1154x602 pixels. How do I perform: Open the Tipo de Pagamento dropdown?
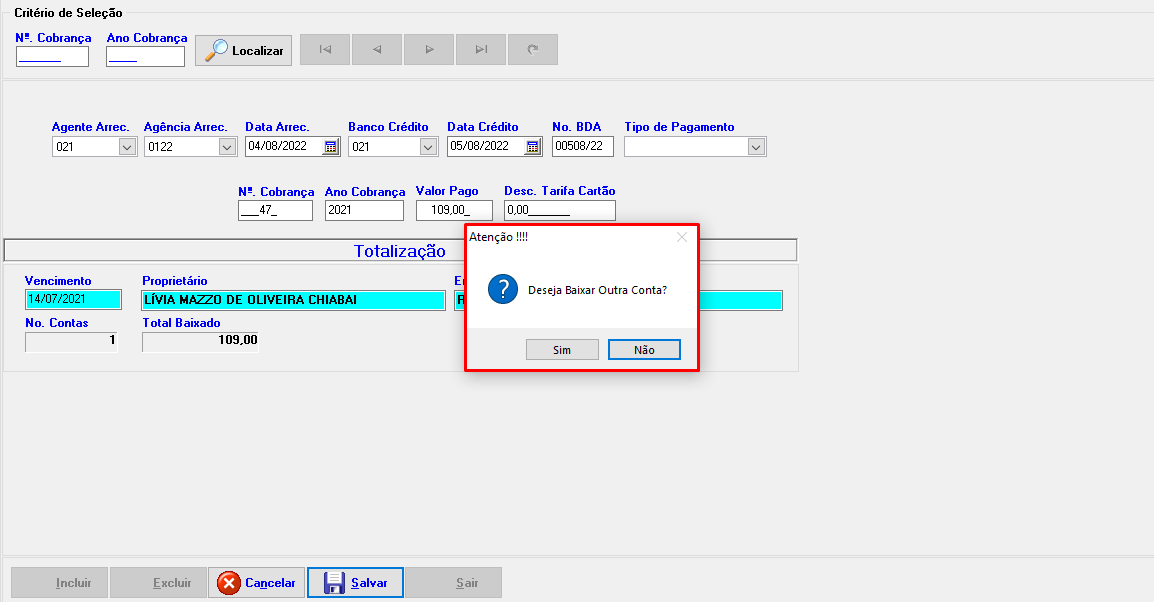(x=756, y=147)
